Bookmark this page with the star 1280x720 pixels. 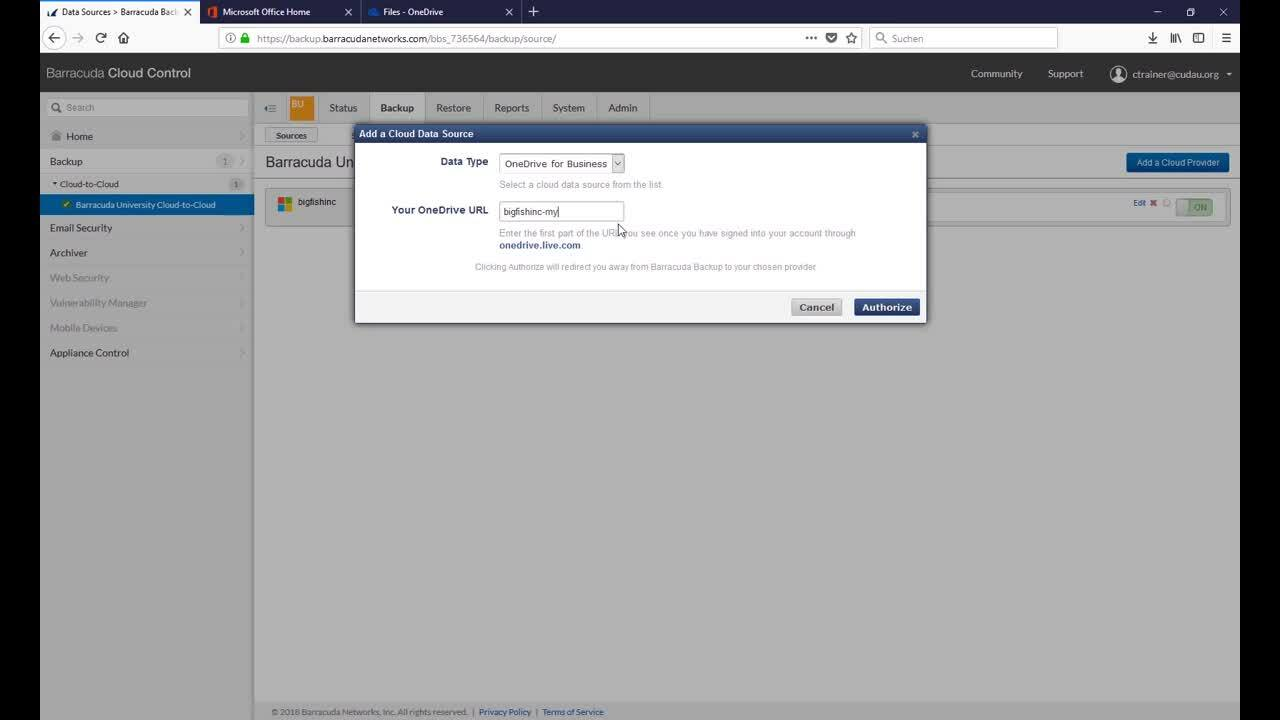tap(852, 38)
